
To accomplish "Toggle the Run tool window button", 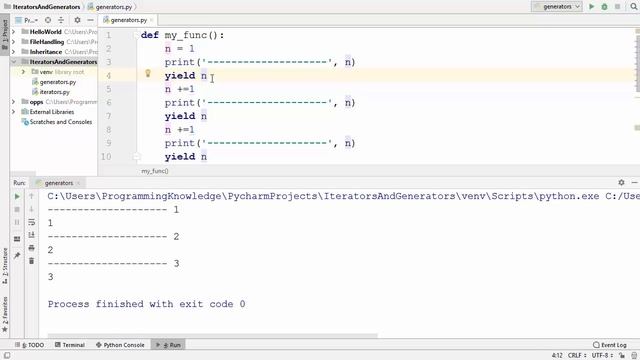I will pyautogui.click(x=168, y=345).
